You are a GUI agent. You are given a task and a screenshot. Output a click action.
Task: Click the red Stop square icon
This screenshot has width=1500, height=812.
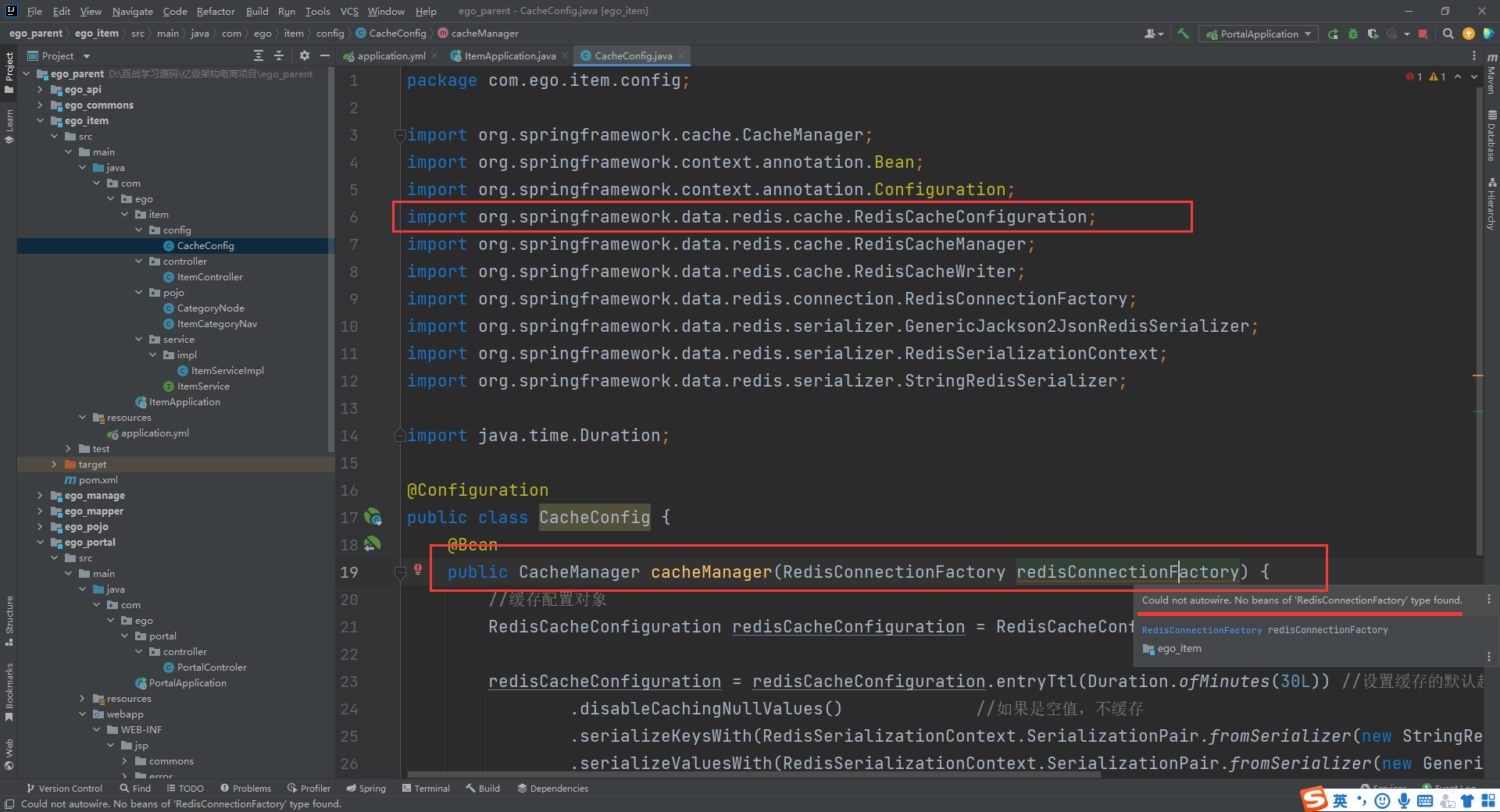(1423, 34)
